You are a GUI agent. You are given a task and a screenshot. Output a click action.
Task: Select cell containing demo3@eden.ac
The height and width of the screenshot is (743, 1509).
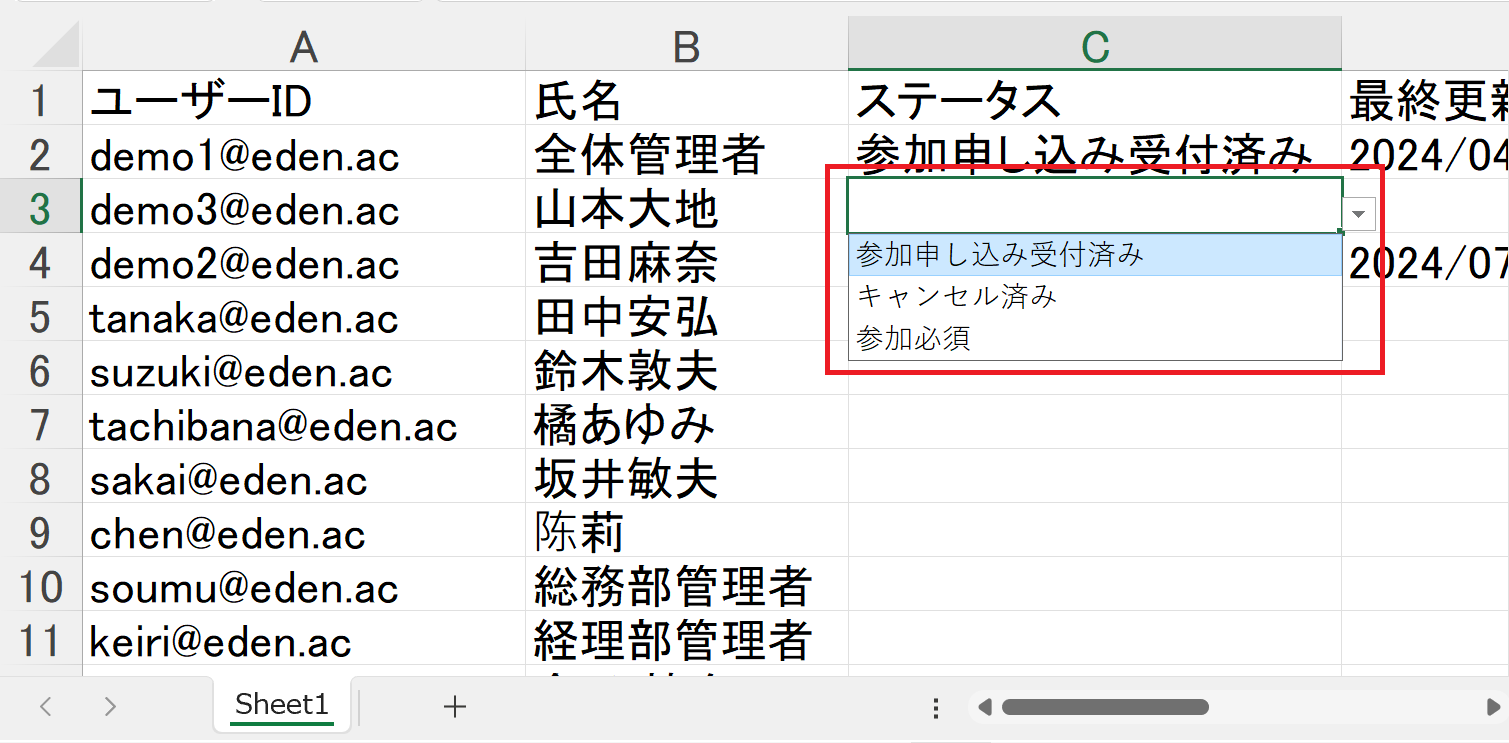click(304, 206)
